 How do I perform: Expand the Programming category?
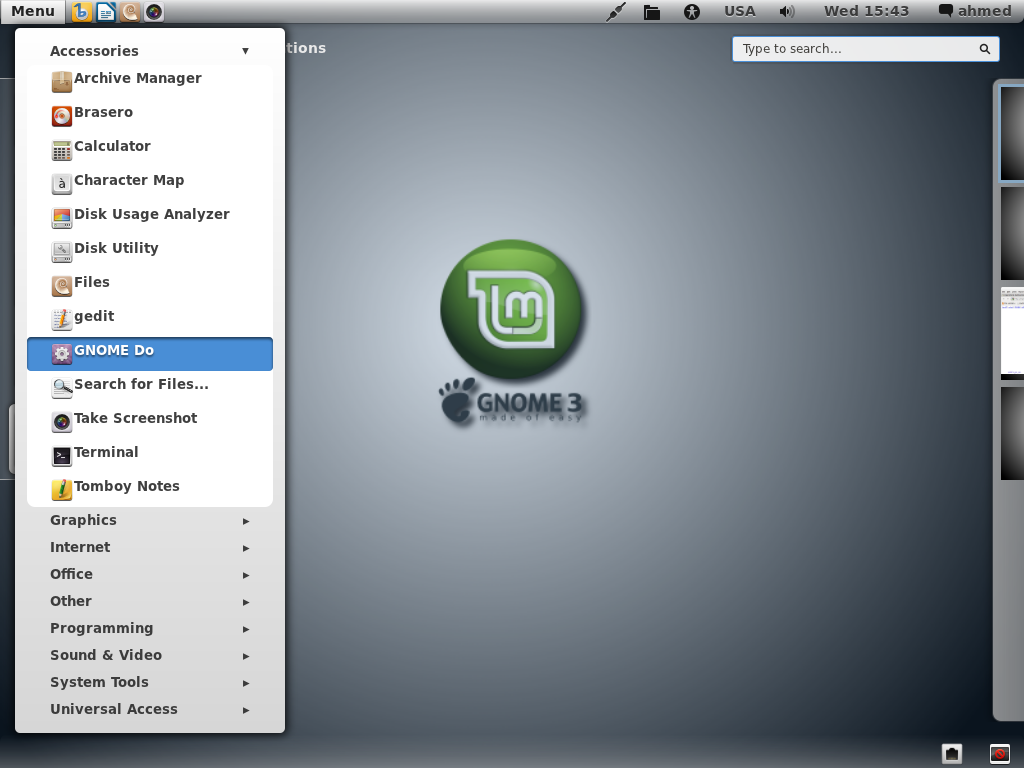(150, 628)
